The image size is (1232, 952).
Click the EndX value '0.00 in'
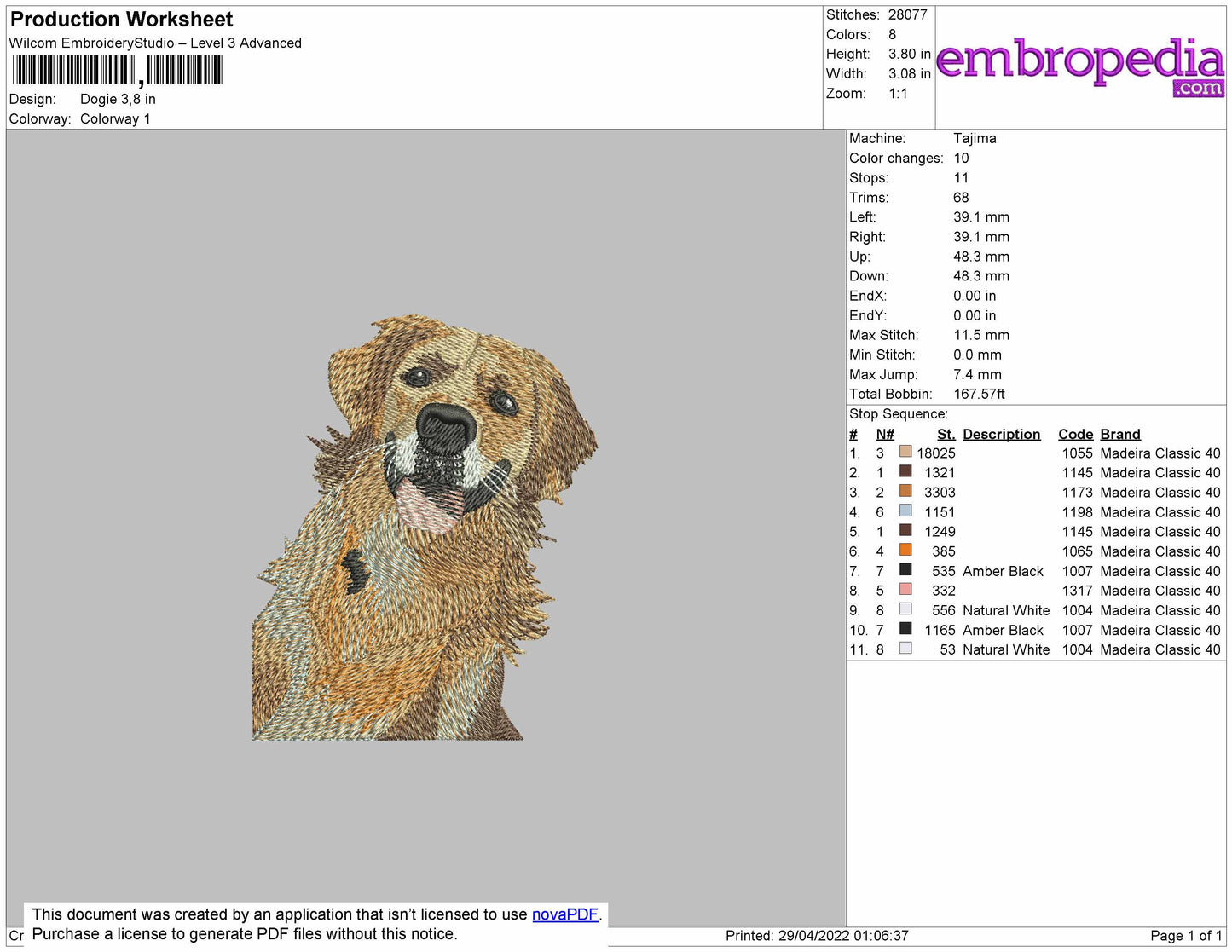point(975,296)
